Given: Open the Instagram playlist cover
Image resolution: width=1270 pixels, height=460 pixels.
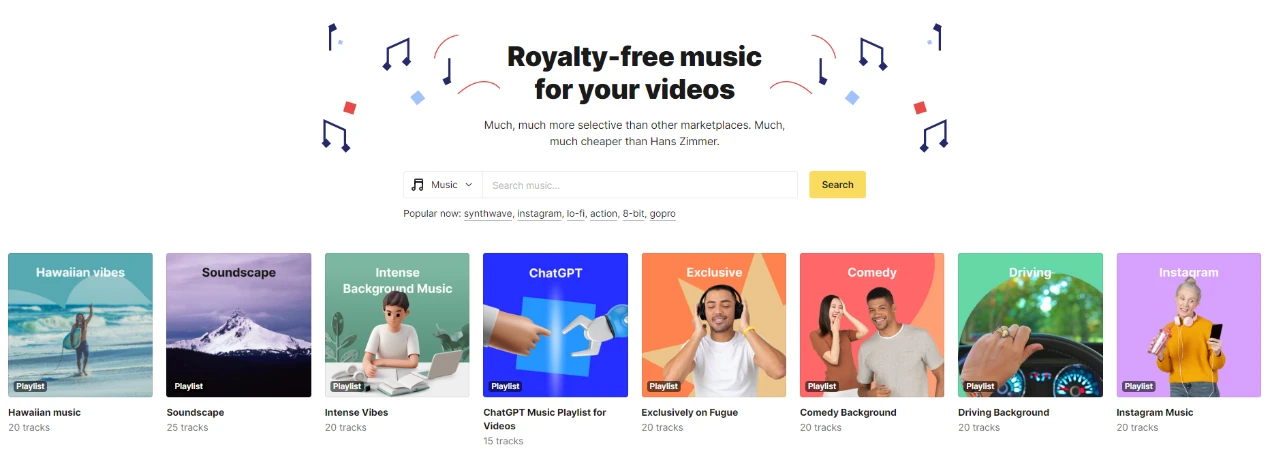Looking at the screenshot, I should pos(1189,325).
